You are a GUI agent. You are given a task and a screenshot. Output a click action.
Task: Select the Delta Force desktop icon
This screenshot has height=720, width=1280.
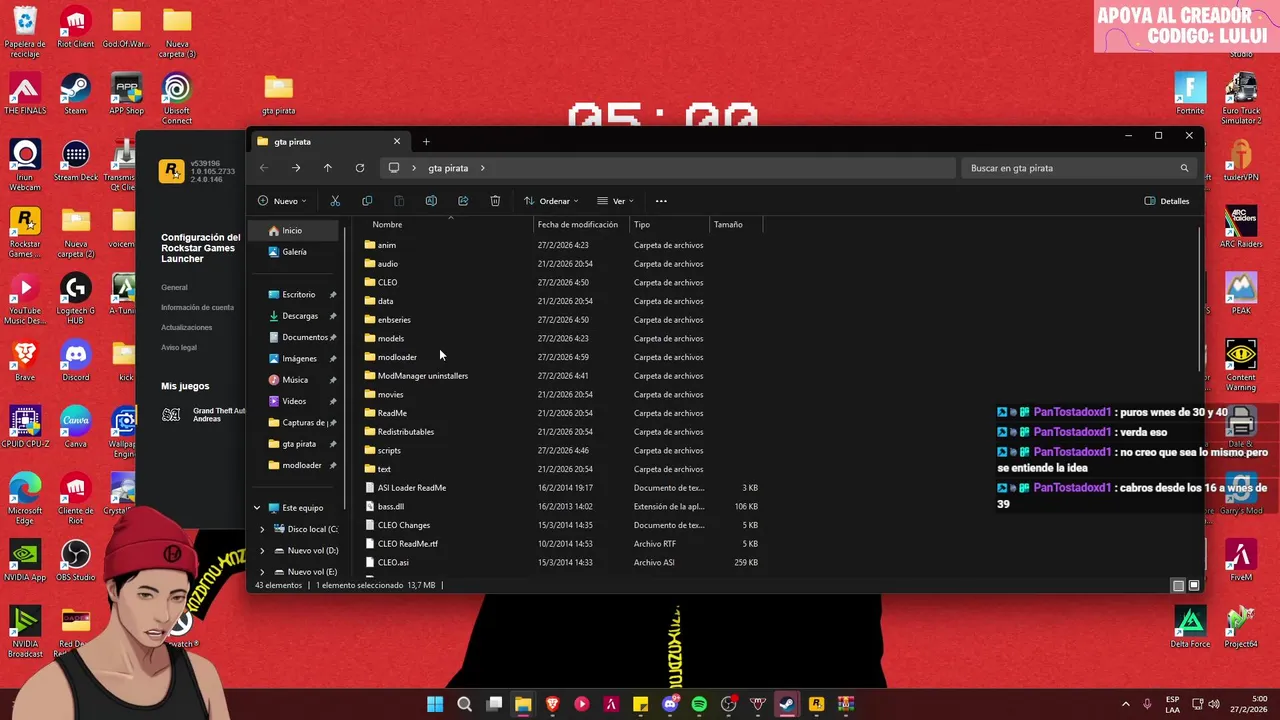(x=1190, y=628)
